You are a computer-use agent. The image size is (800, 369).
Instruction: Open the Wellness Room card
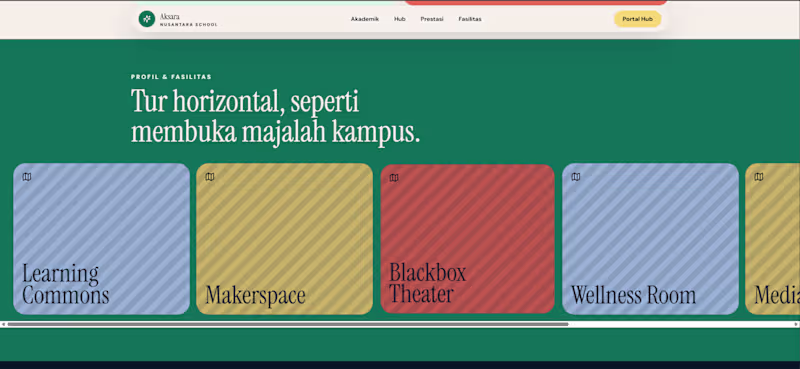pos(650,239)
